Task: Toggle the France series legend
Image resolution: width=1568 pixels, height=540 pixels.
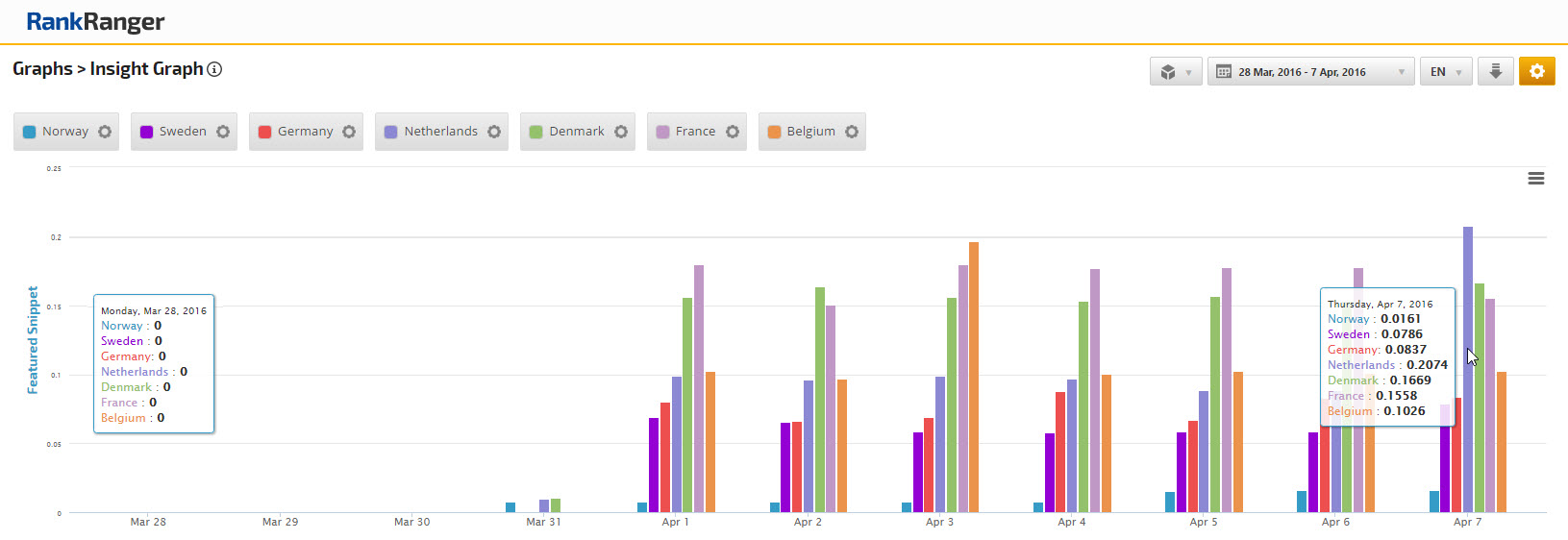Action: click(694, 132)
